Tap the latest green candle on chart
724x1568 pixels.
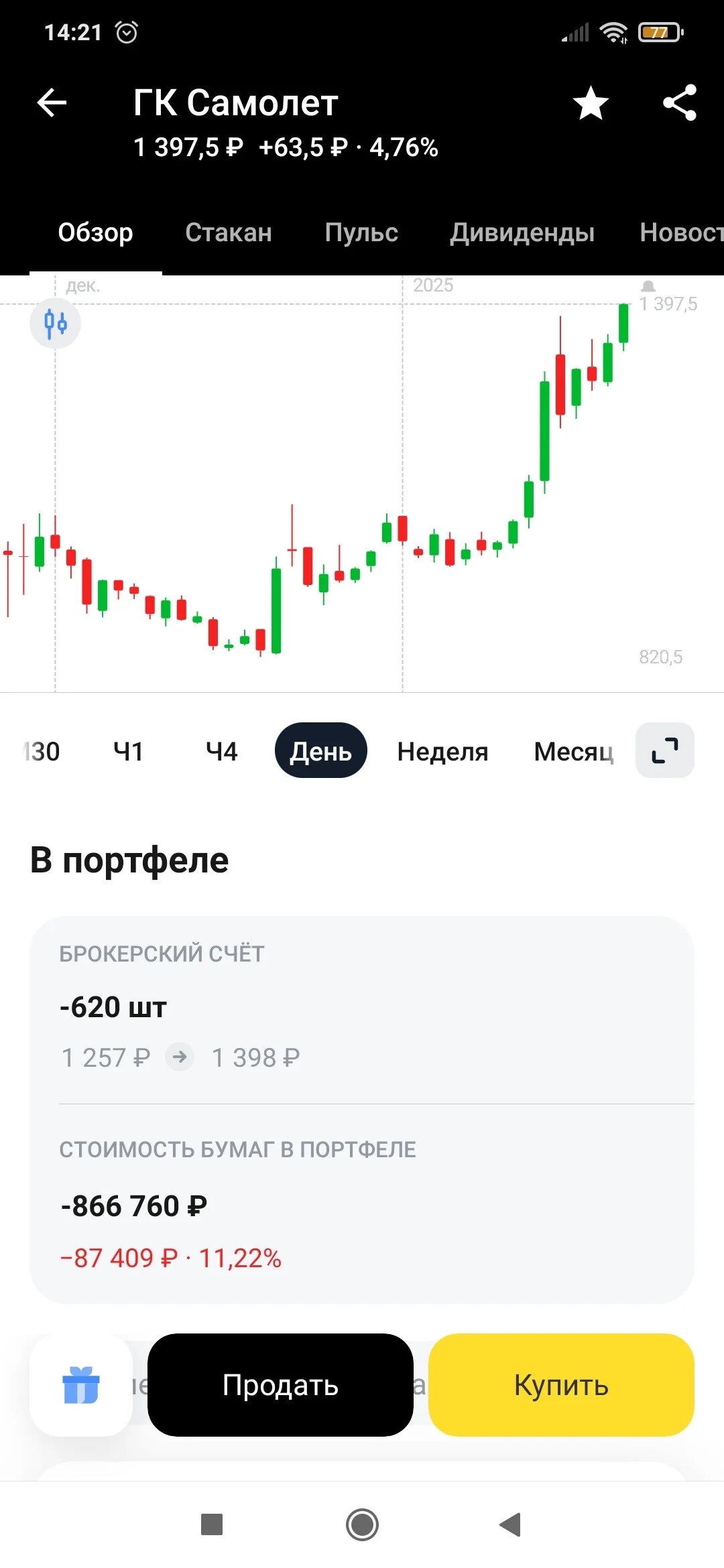[623, 324]
